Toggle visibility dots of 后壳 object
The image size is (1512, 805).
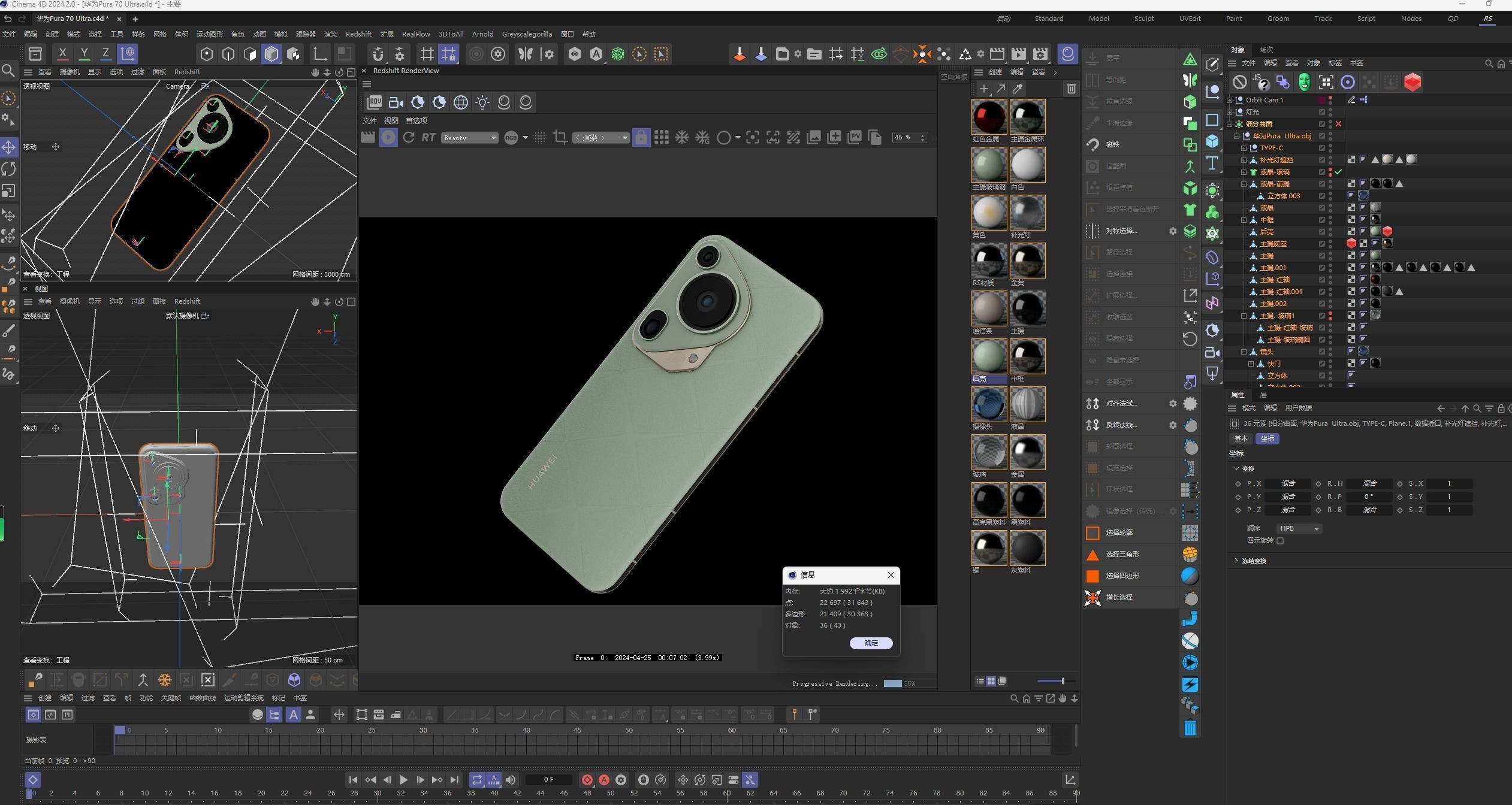pyautogui.click(x=1330, y=232)
